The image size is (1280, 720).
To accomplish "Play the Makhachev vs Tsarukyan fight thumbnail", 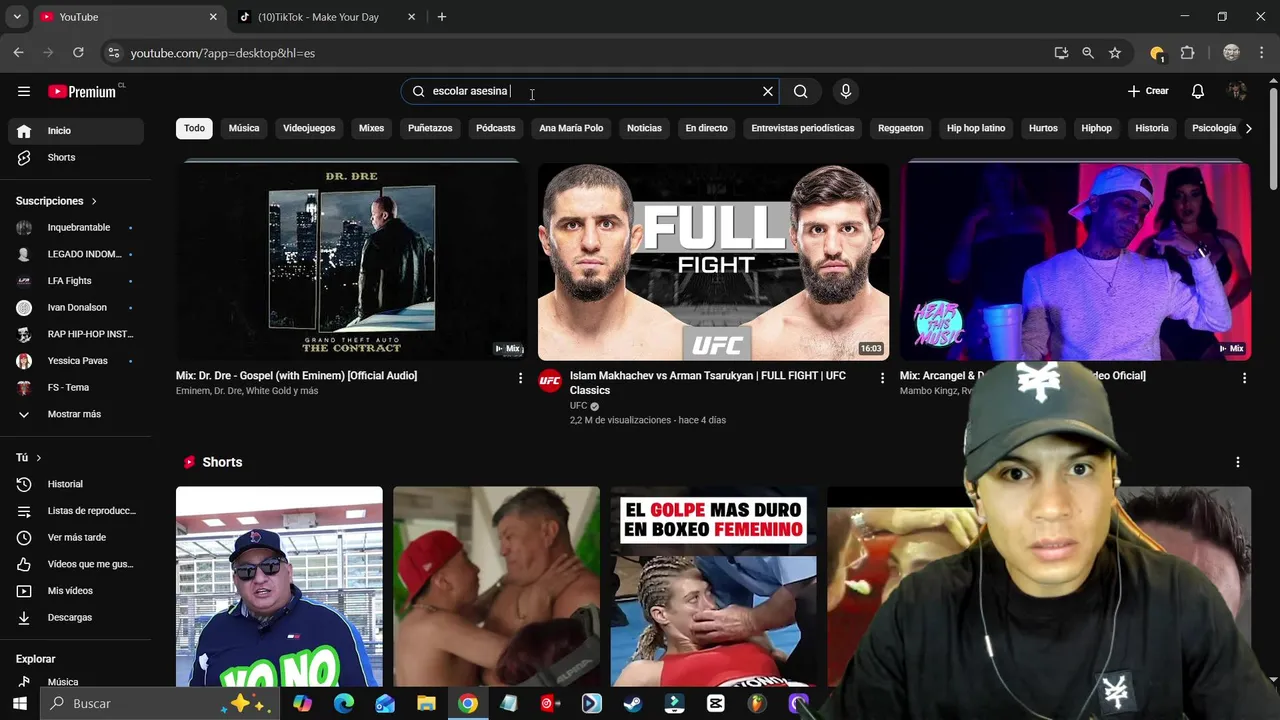I will pos(713,261).
